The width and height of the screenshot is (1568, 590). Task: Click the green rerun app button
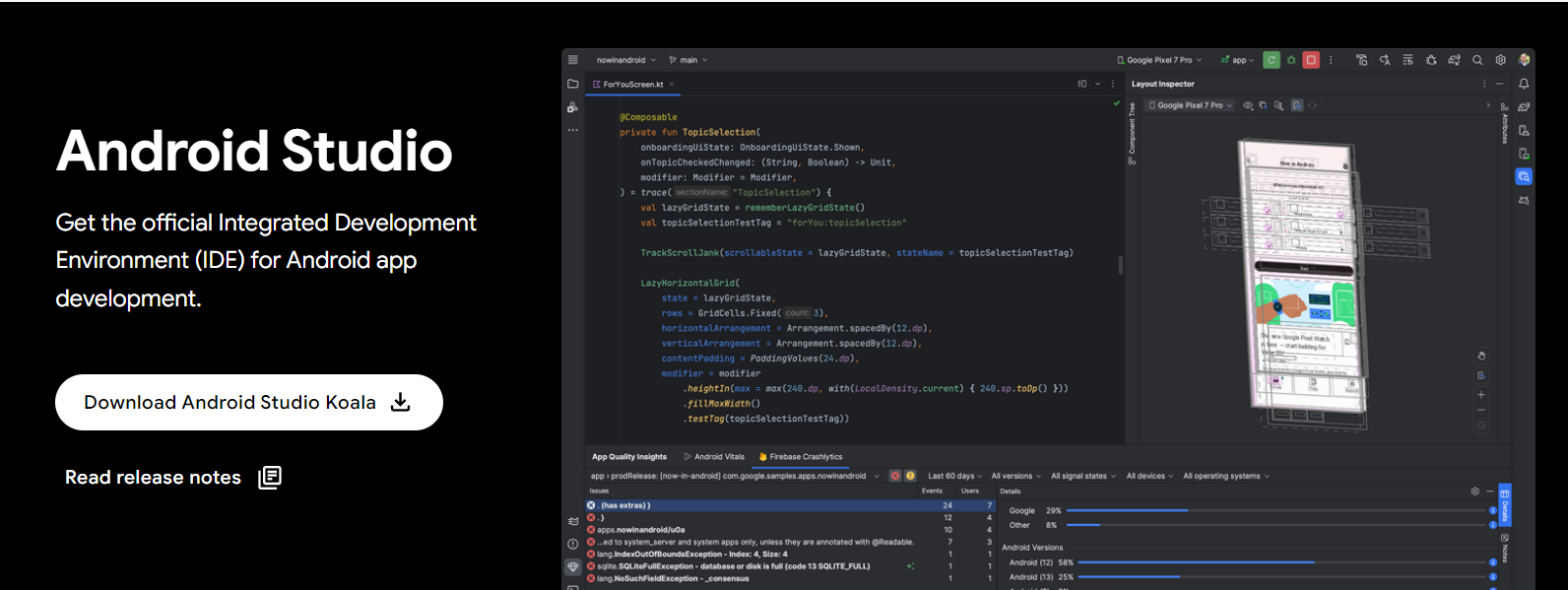[x=1272, y=60]
